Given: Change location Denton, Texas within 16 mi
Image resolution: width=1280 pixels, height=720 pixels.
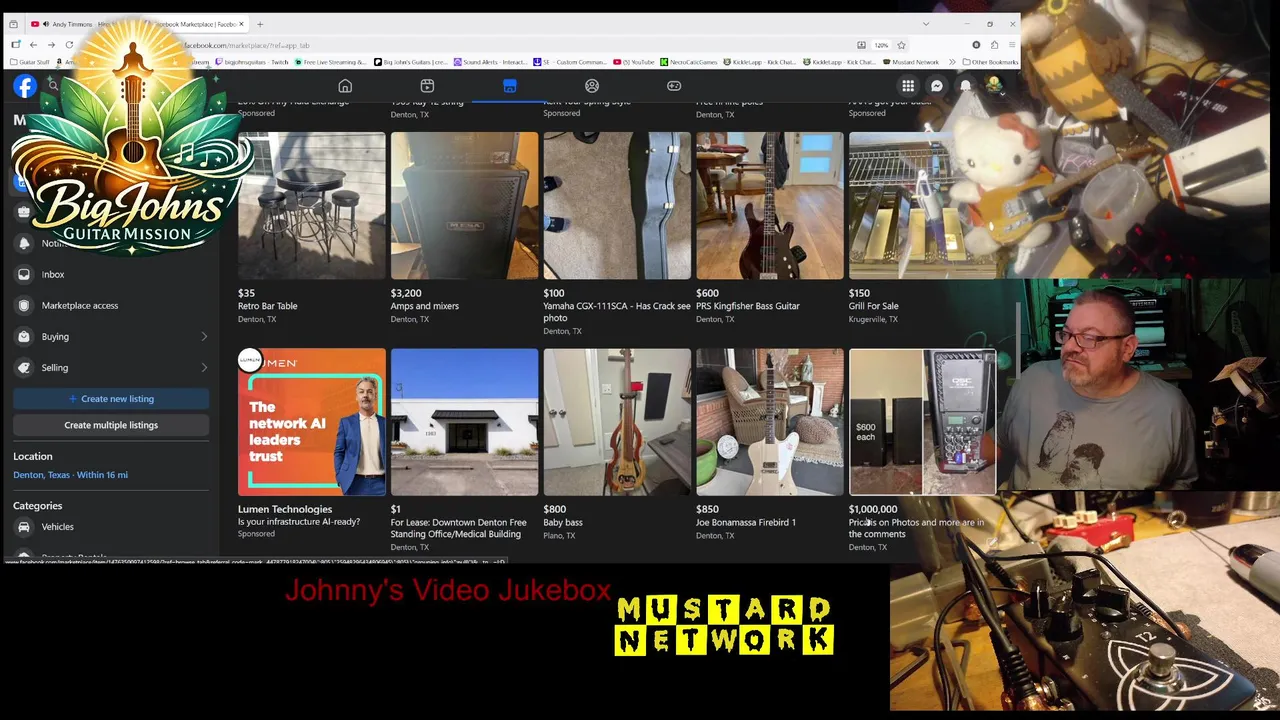Looking at the screenshot, I should [x=70, y=475].
